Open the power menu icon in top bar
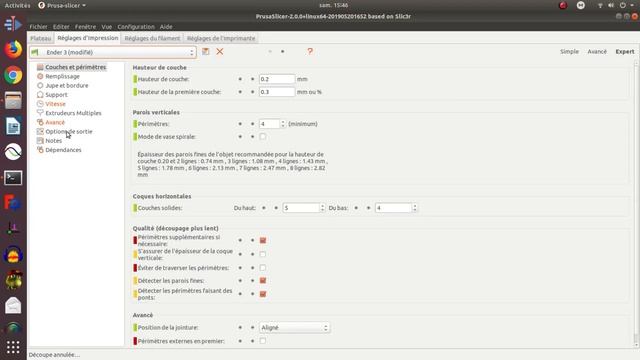The image size is (640, 360). pos(623,5)
